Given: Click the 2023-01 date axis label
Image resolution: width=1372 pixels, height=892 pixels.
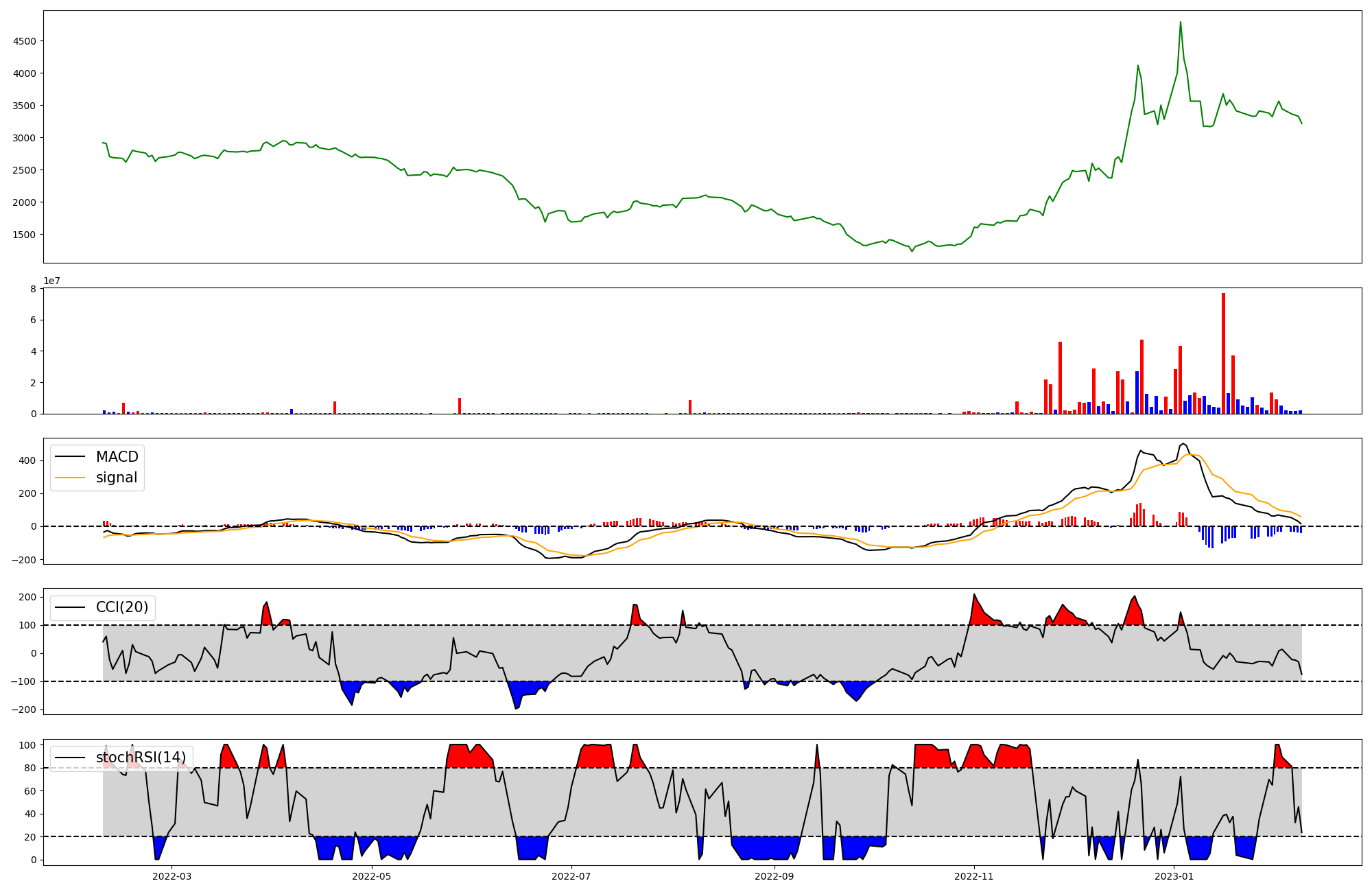Looking at the screenshot, I should (1174, 876).
